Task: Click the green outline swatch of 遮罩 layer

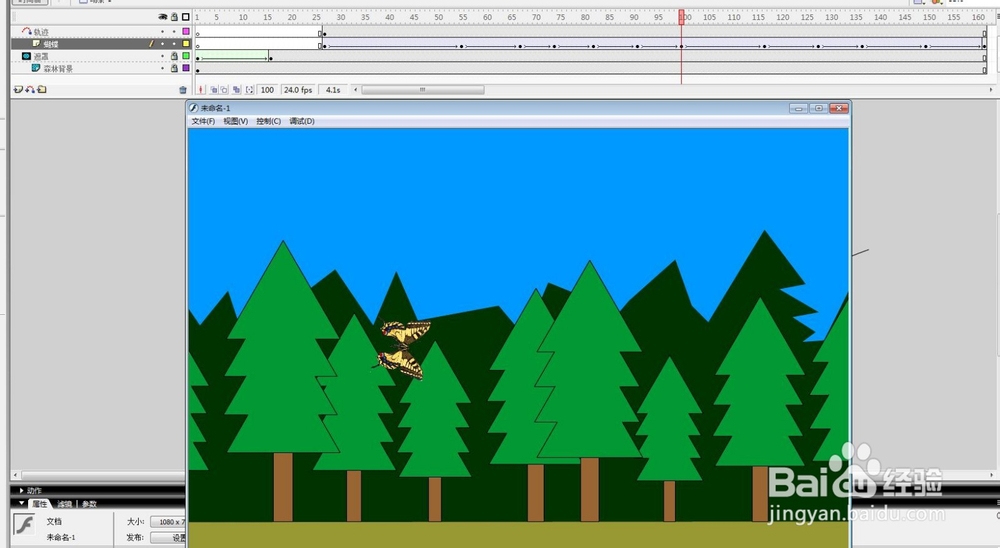Action: (186, 56)
